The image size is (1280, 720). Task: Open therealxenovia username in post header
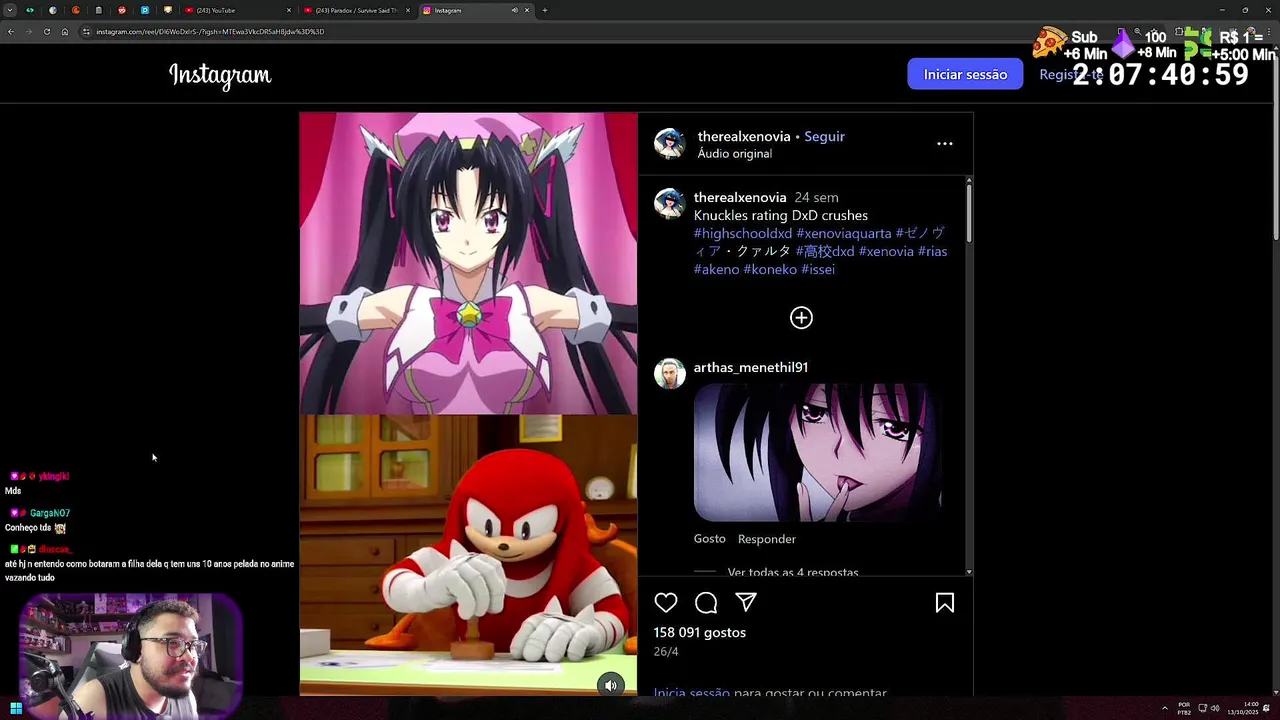pyautogui.click(x=744, y=136)
